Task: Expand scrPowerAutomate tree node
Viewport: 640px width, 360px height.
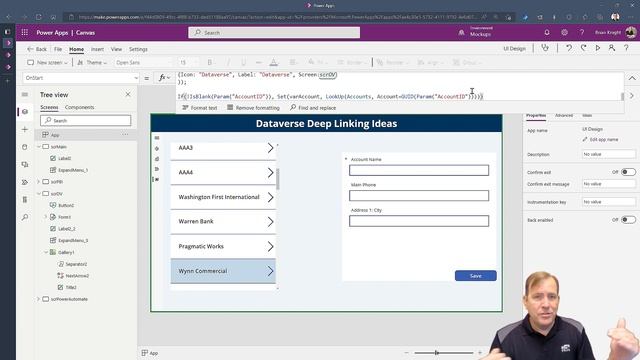Action: click(39, 299)
